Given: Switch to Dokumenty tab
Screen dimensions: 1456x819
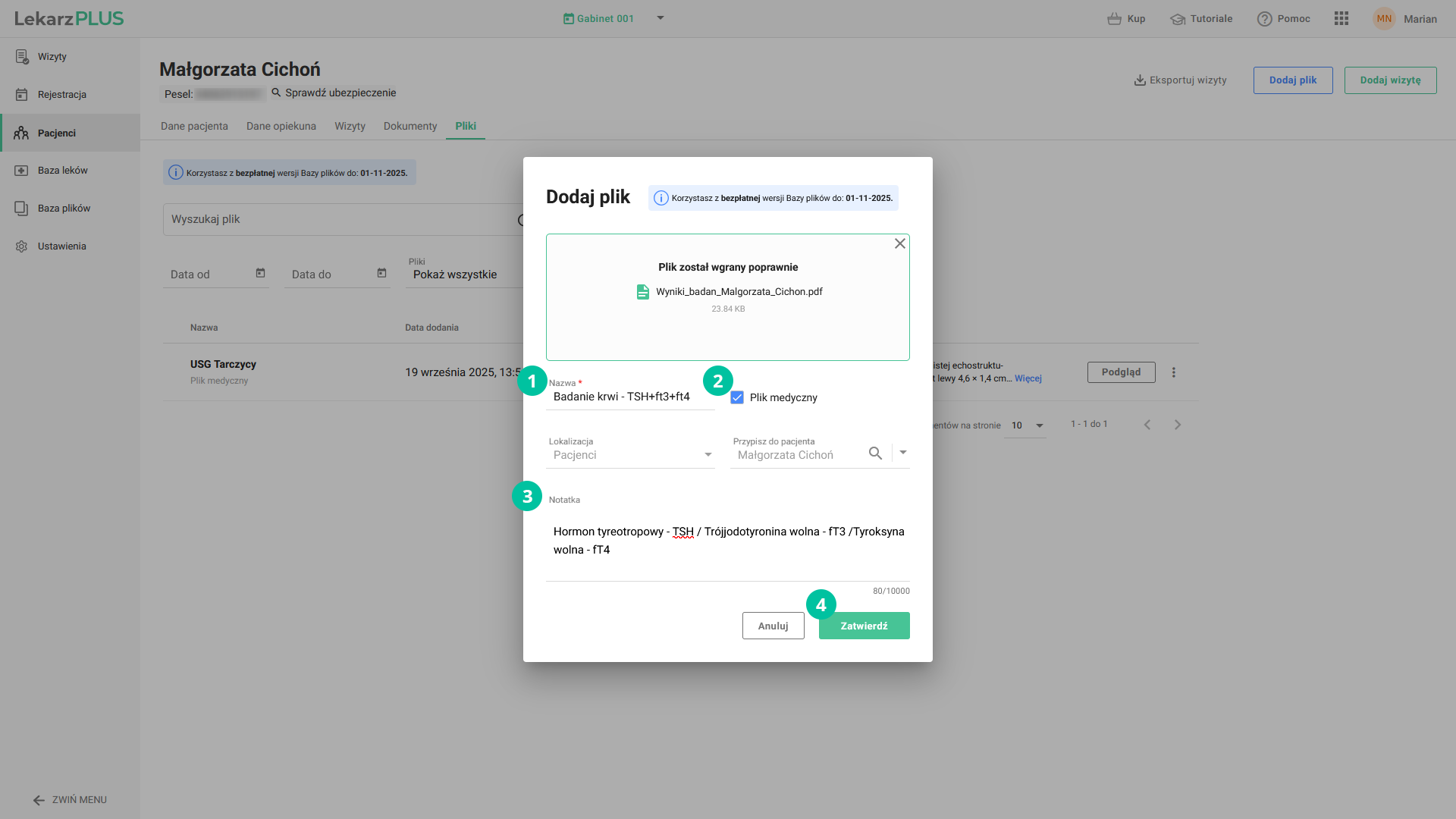Looking at the screenshot, I should pyautogui.click(x=409, y=126).
